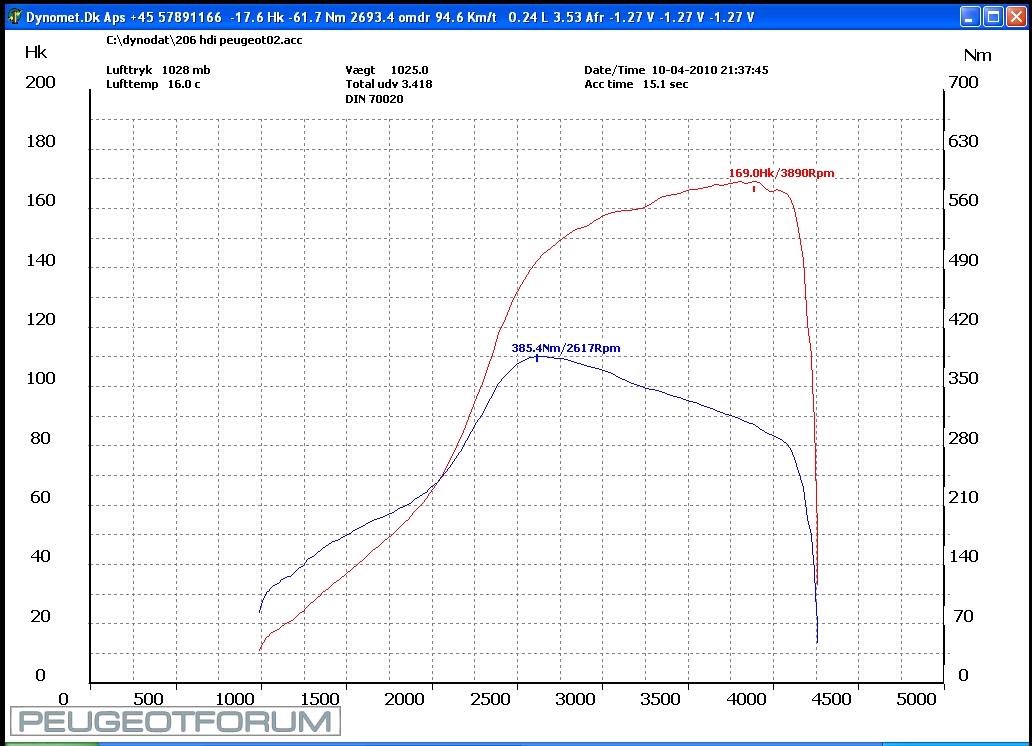Click the Dynomet app icon in title bar
This screenshot has height=746, width=1032.
click(x=12, y=17)
